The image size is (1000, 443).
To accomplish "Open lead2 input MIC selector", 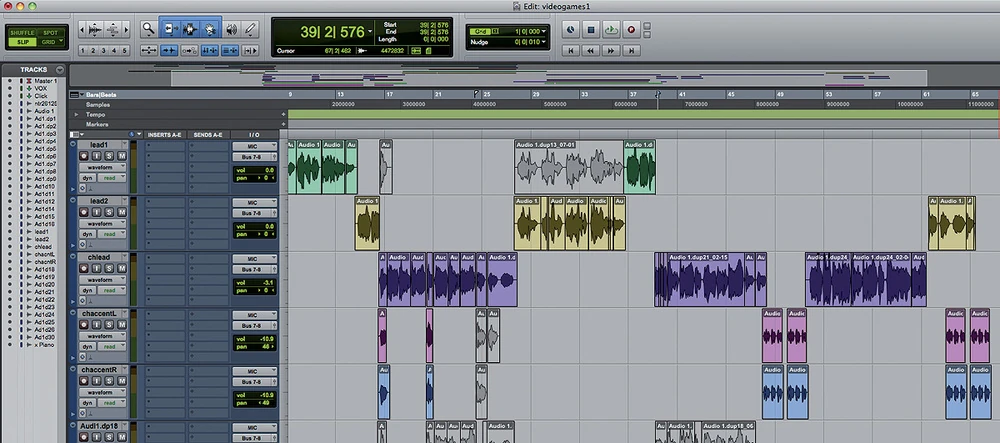I will click(254, 203).
